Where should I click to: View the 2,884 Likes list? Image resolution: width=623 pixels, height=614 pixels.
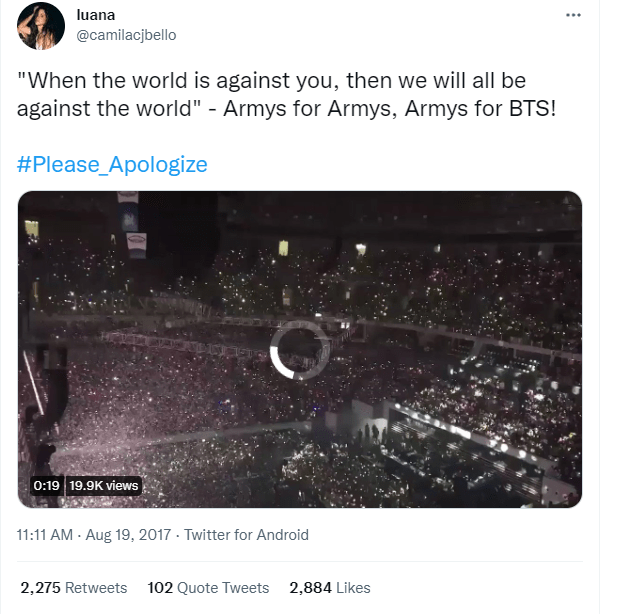(329, 588)
